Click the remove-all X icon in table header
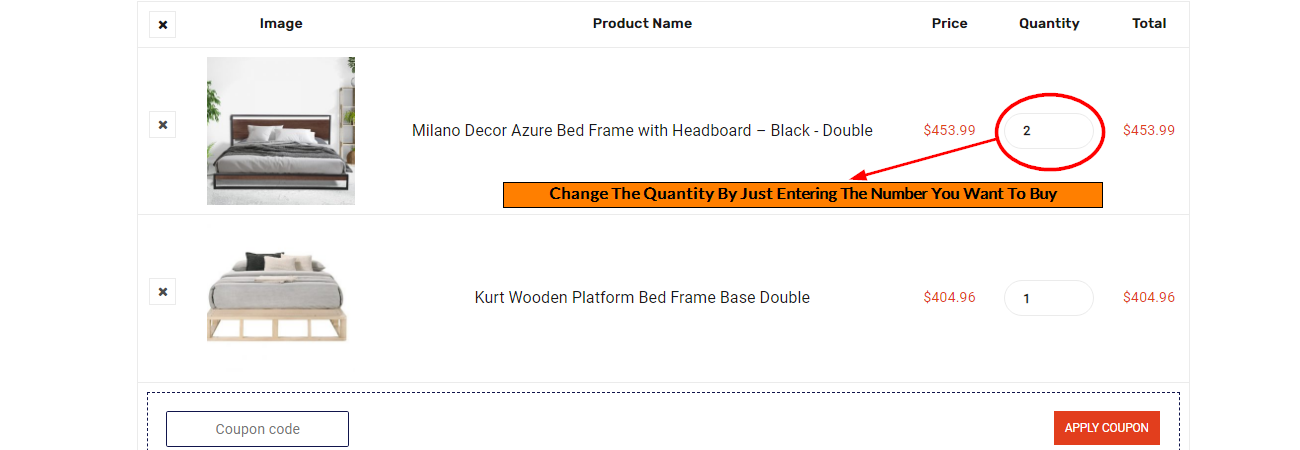This screenshot has height=450, width=1300. point(162,24)
